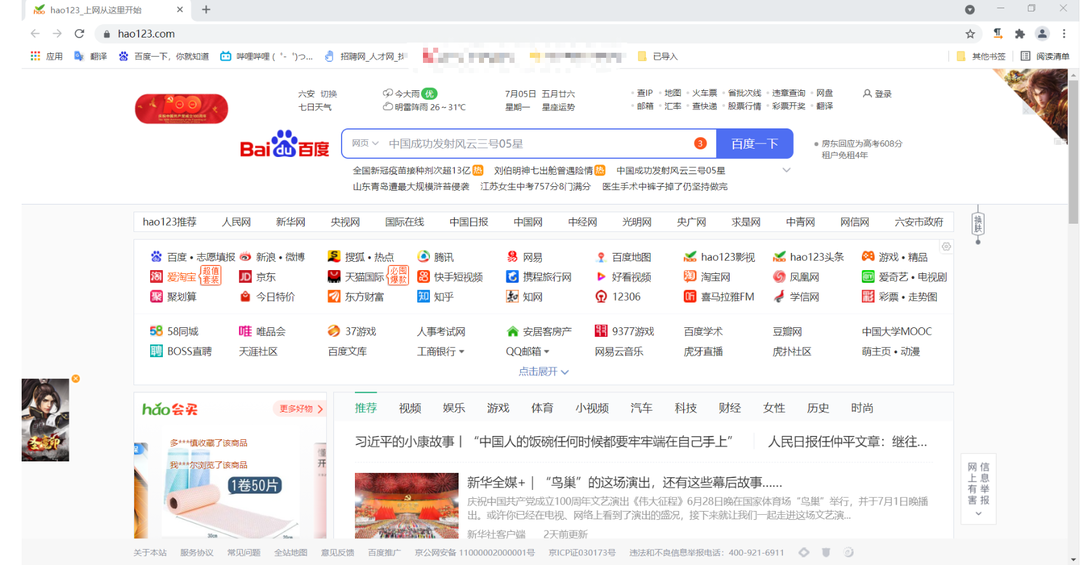The height and width of the screenshot is (565, 1080).
Task: Click 更多好物 button
Action: pyautogui.click(x=300, y=409)
